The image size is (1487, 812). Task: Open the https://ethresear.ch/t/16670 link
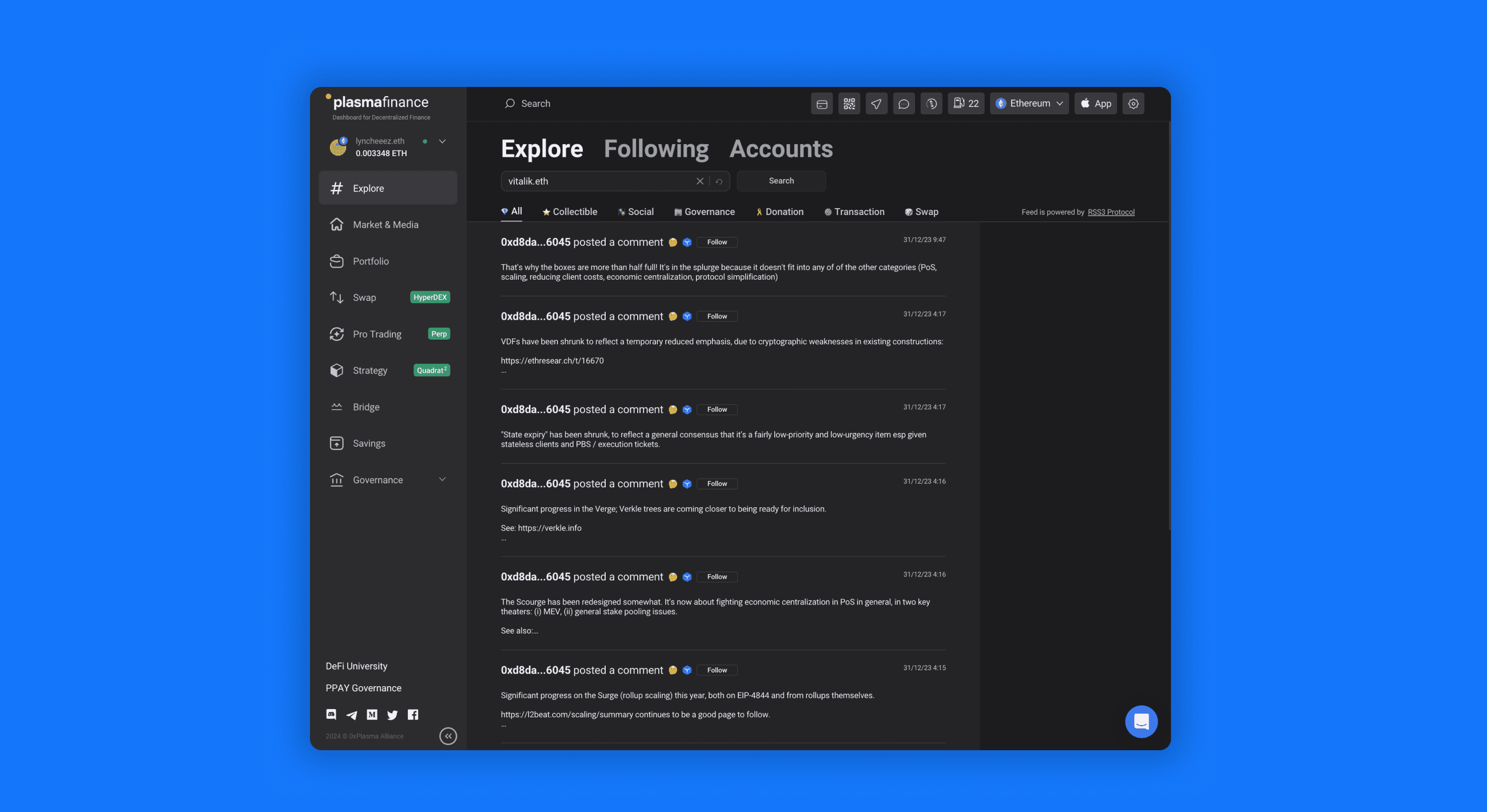552,361
